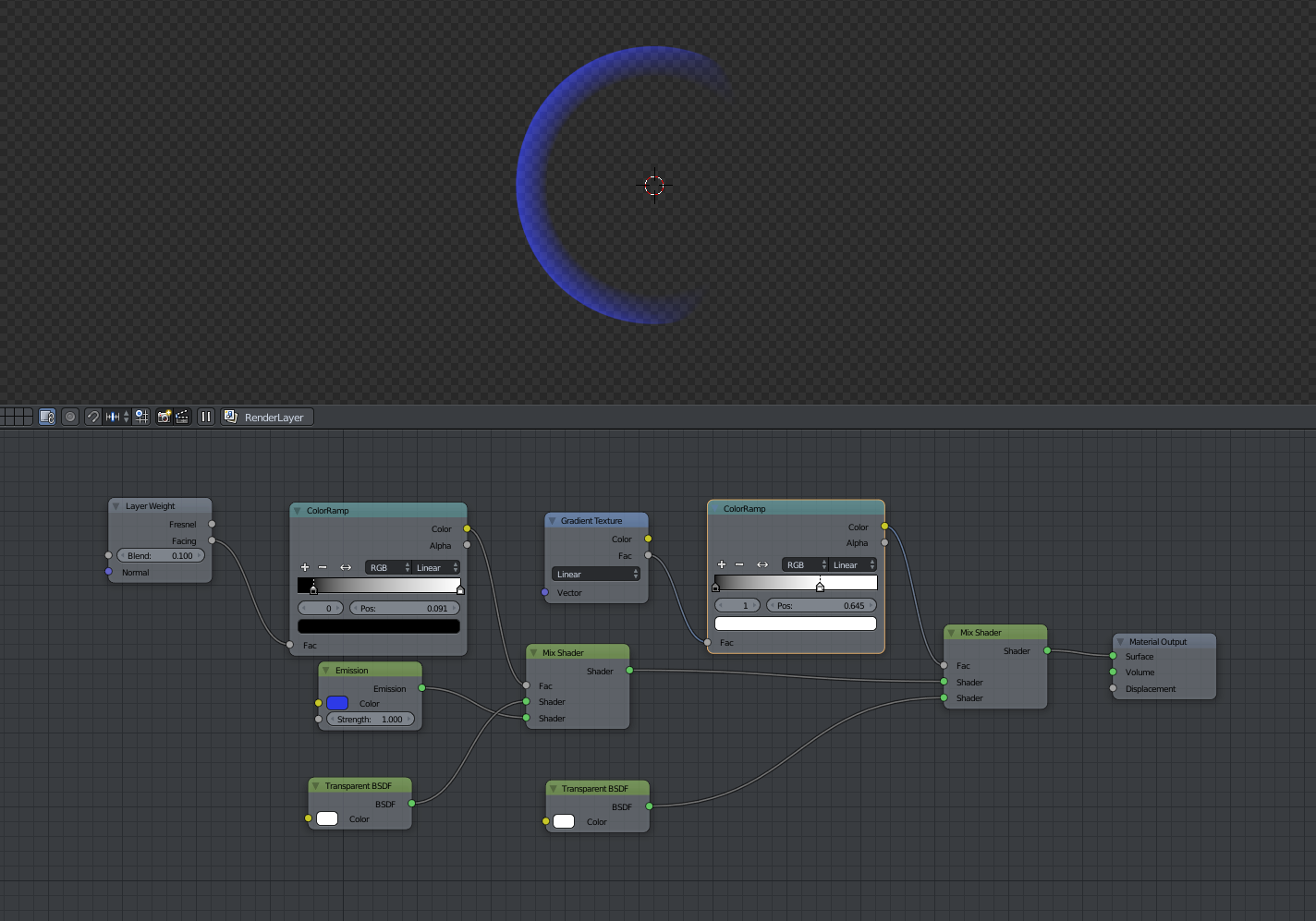Click the black stop color in left ColorRamp

click(x=379, y=626)
